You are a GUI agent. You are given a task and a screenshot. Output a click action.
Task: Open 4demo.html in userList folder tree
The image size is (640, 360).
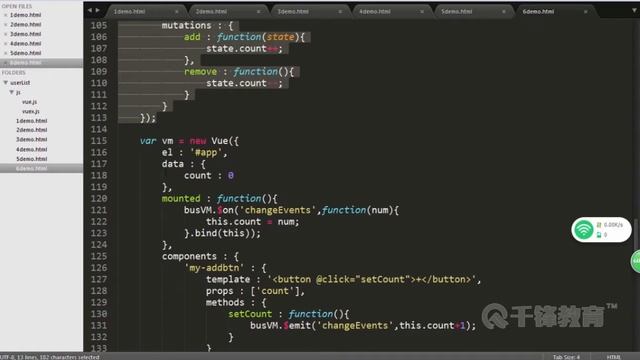pos(31,149)
